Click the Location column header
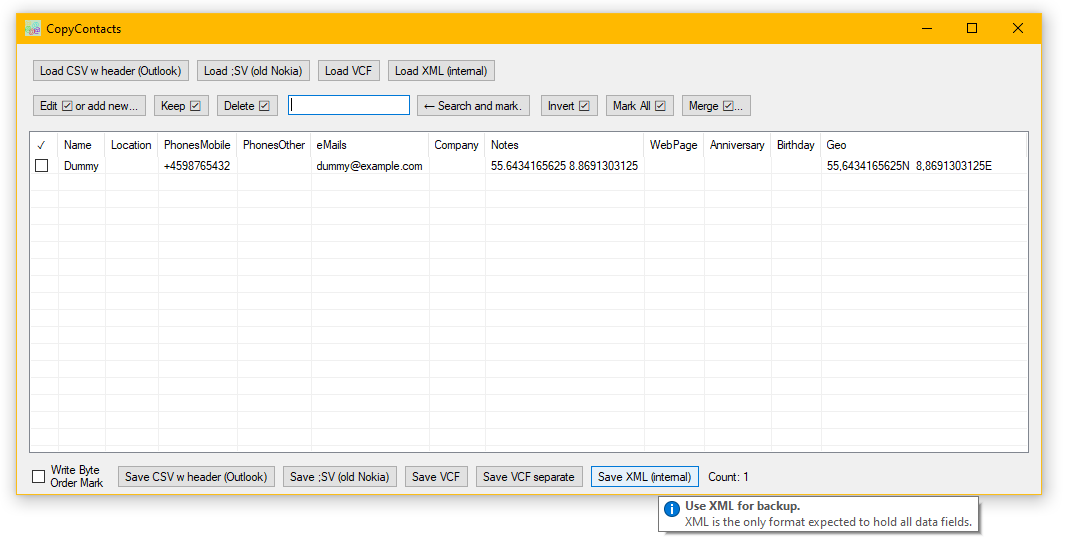The height and width of the screenshot is (544, 1070). pyautogui.click(x=131, y=145)
